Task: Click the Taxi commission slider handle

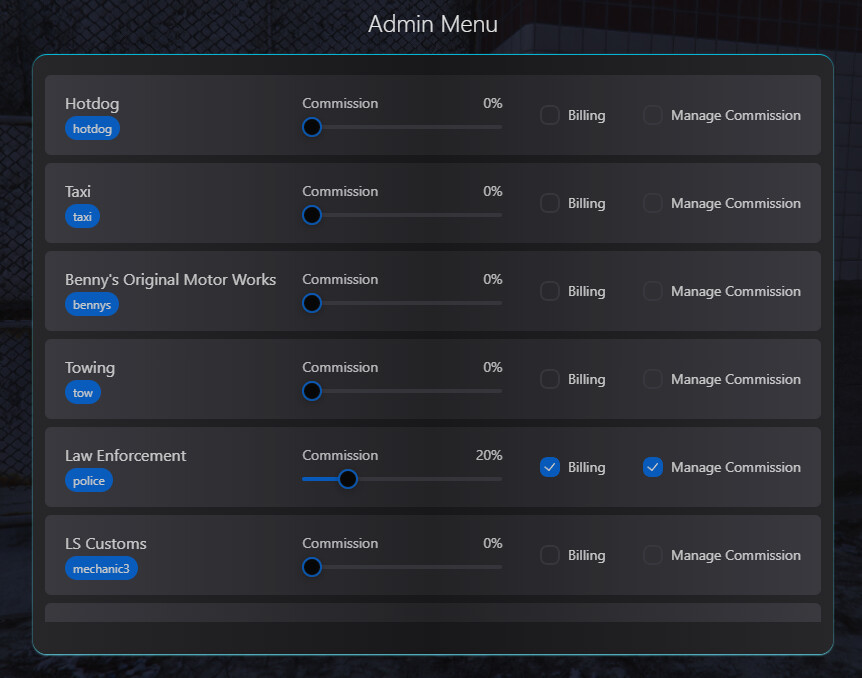Action: (311, 215)
